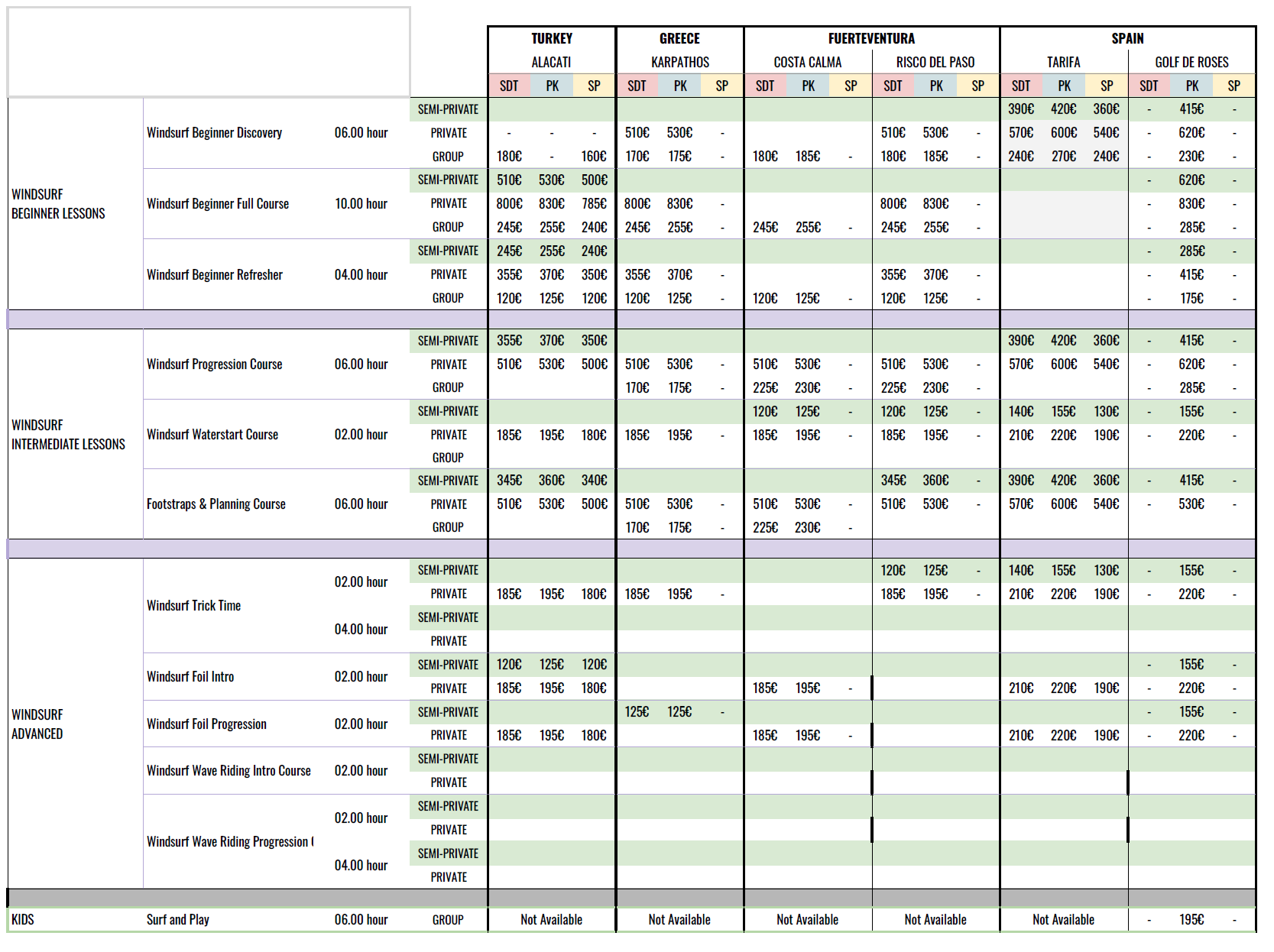
Task: Click the Windsurf Trick Time course name
Action: [193, 606]
